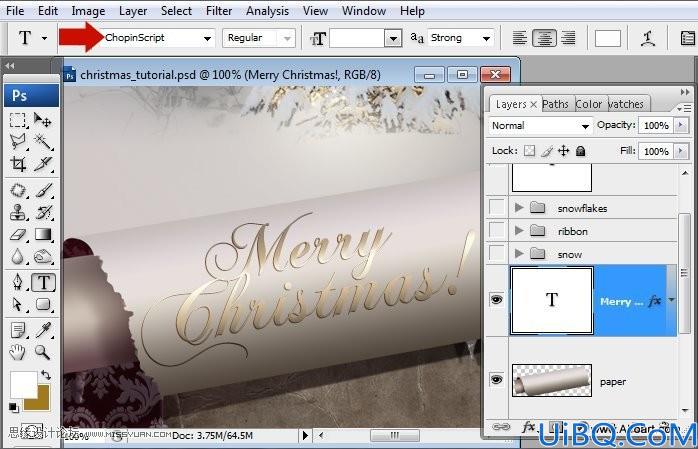Open the Edit menu
The width and height of the screenshot is (698, 449).
pos(48,11)
